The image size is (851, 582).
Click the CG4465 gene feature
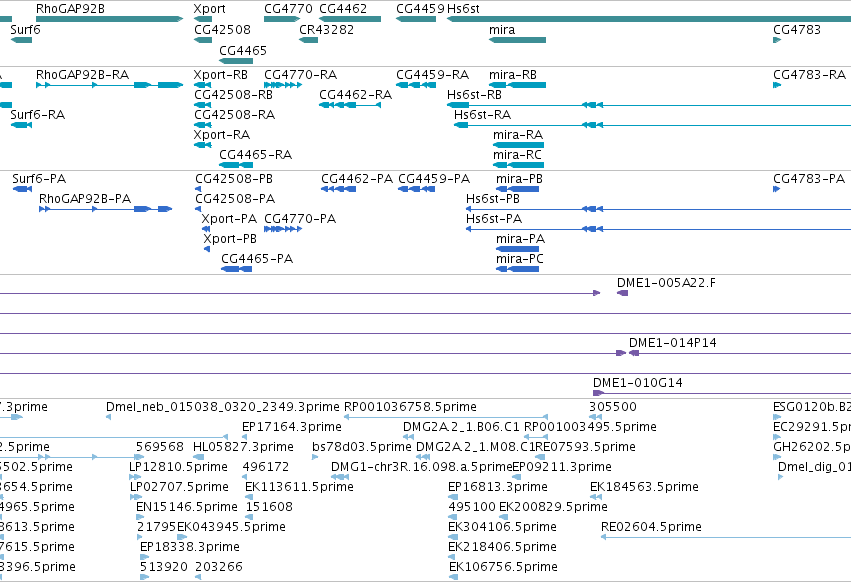pyautogui.click(x=236, y=61)
